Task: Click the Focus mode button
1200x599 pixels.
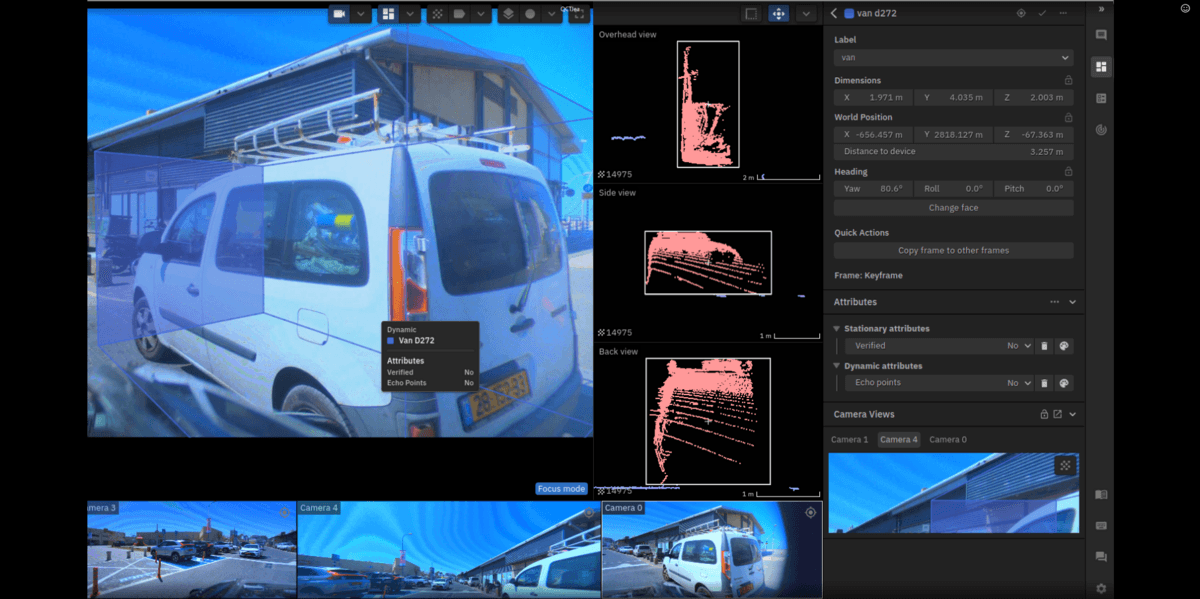Action: point(561,489)
